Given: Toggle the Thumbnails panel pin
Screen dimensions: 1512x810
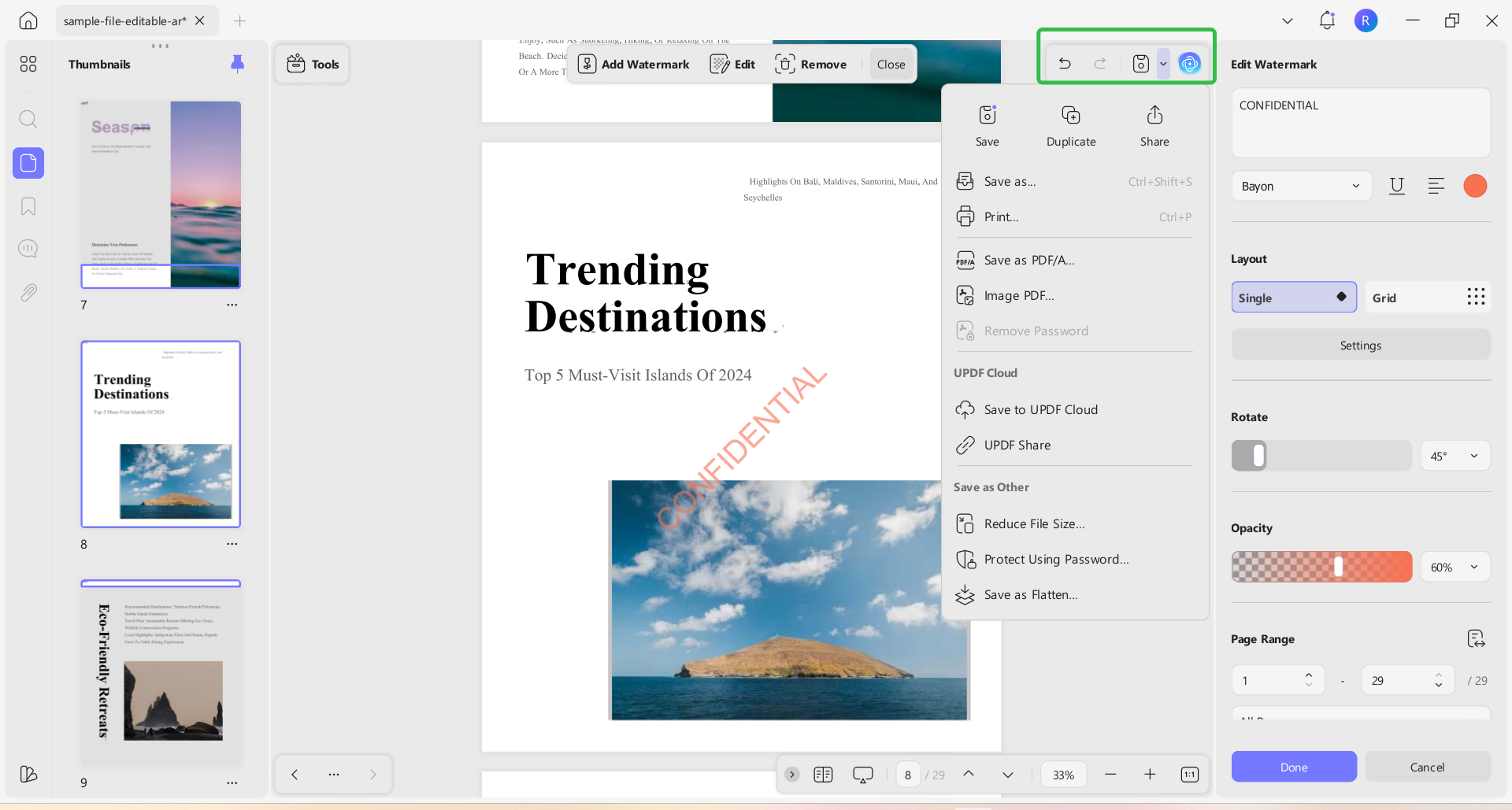Looking at the screenshot, I should [x=237, y=64].
